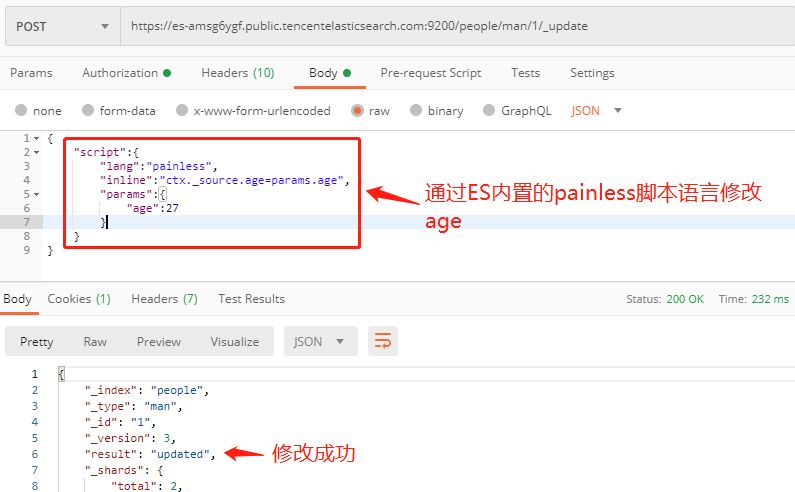Click the 200 OK status text
The image size is (795, 492).
click(684, 299)
